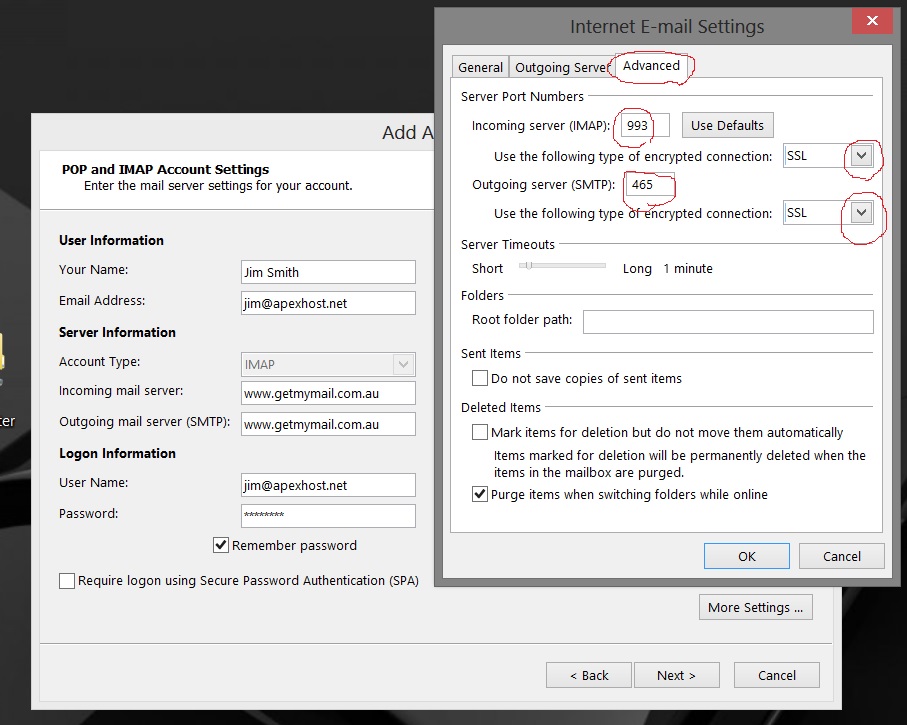This screenshot has width=907, height=725.
Task: Enable Require logon using Secure Password Authentication
Action: point(67,581)
